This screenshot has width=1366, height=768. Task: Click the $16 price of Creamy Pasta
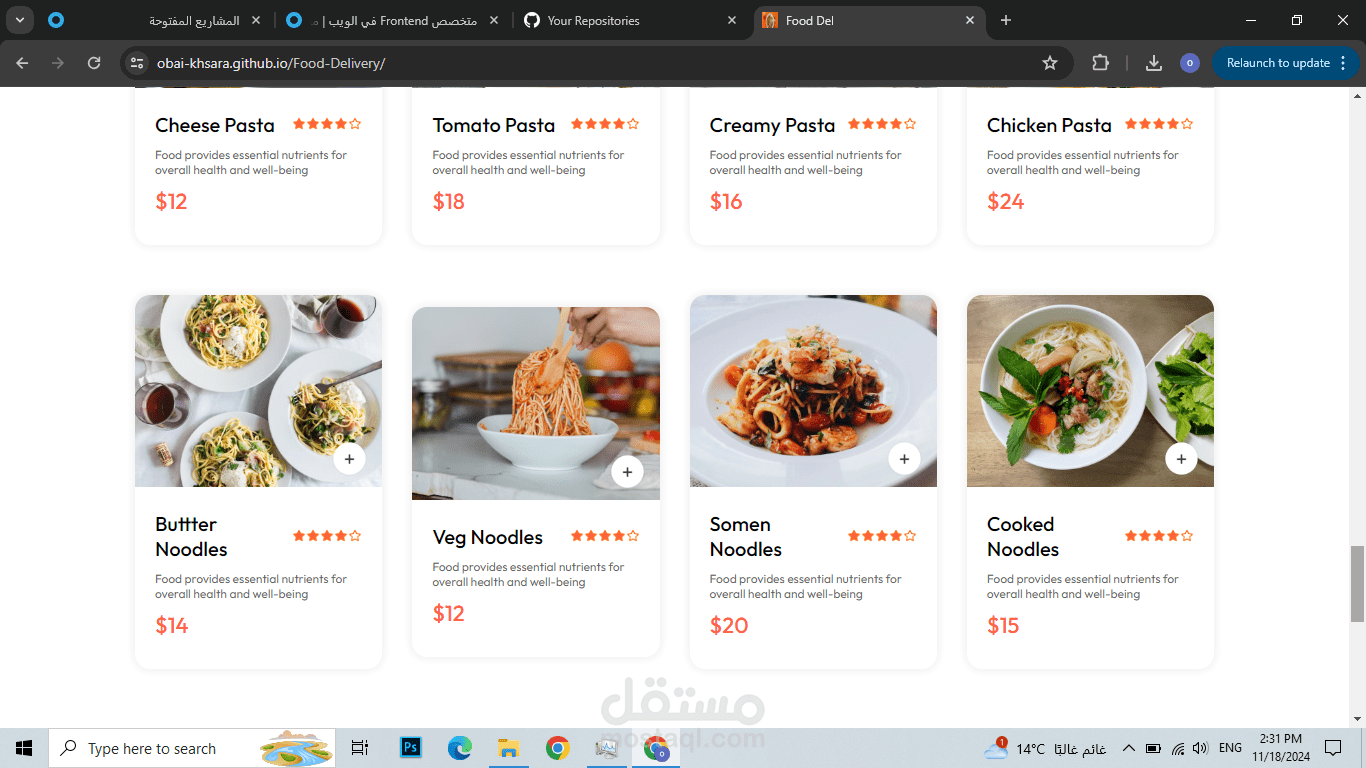point(726,201)
